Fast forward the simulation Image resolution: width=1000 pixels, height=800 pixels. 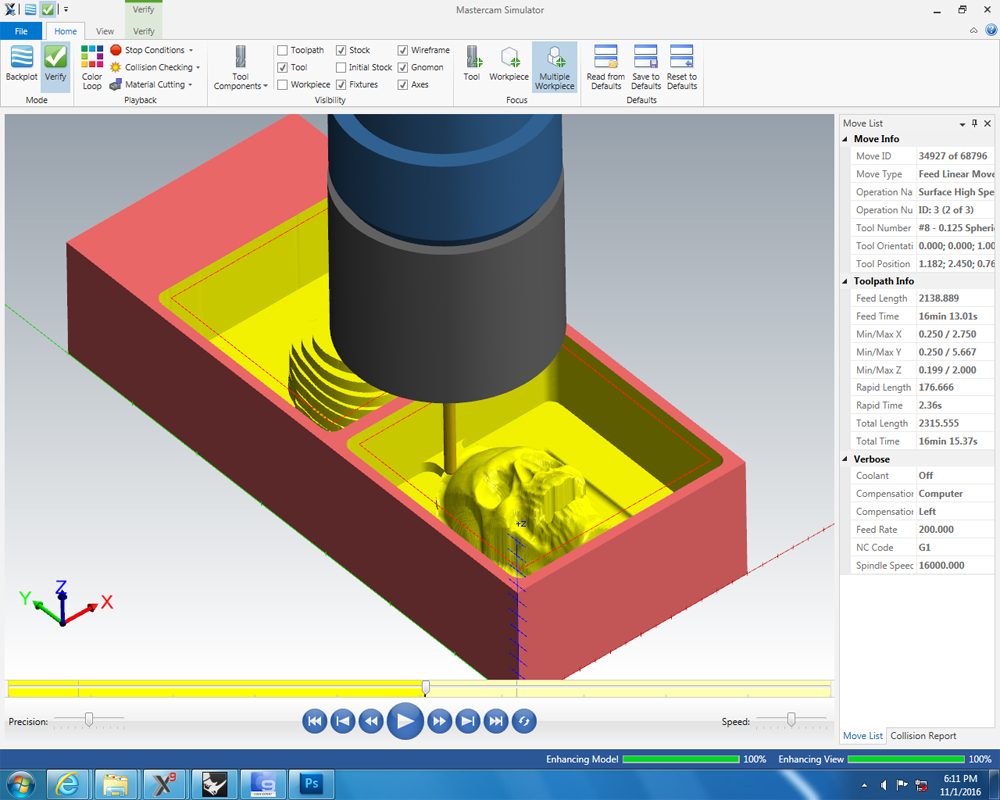(x=439, y=722)
